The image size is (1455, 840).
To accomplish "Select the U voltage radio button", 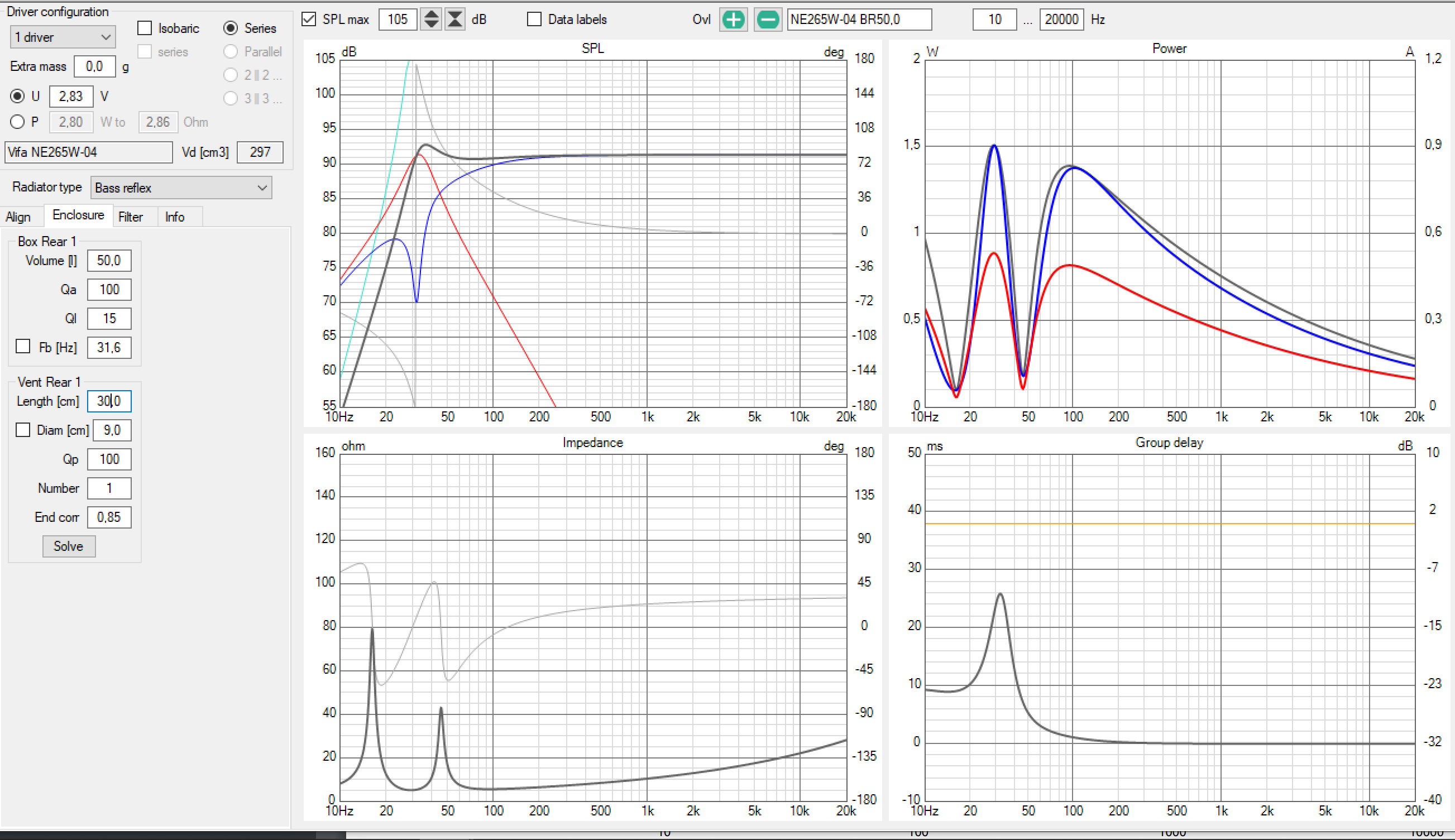I will pyautogui.click(x=17, y=96).
